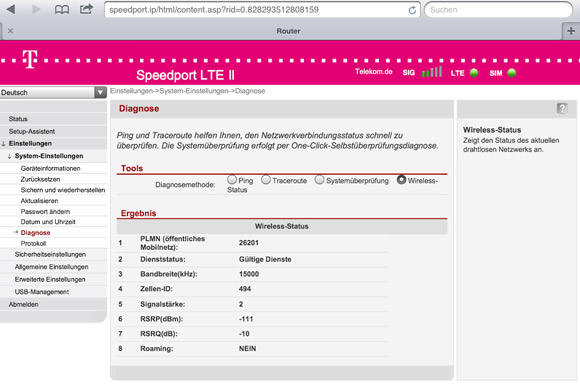Select the Systemüberprüfung radio button
This screenshot has height=388, width=580.
coord(320,180)
